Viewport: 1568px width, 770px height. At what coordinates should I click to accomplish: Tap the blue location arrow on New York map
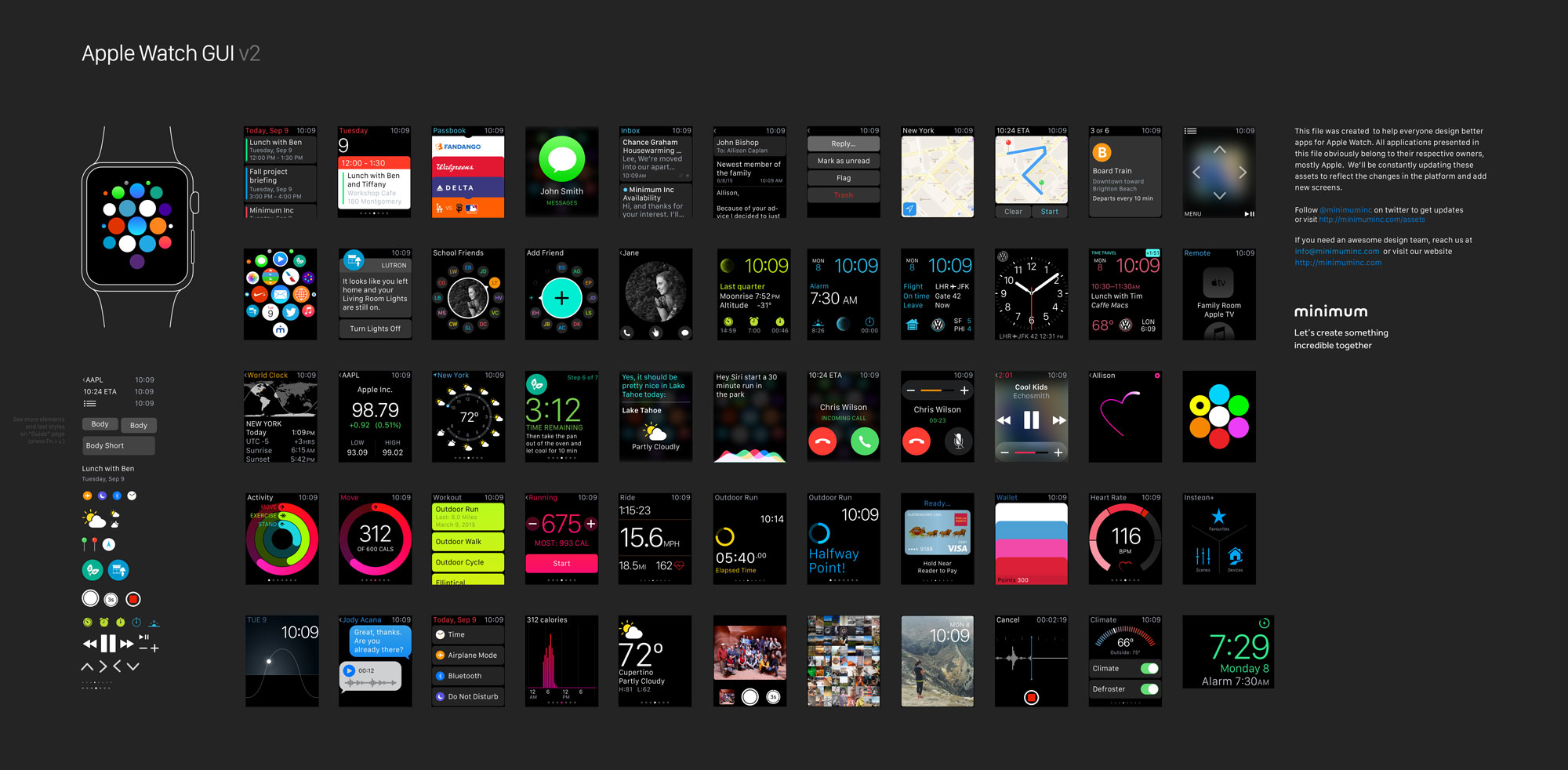(x=909, y=209)
